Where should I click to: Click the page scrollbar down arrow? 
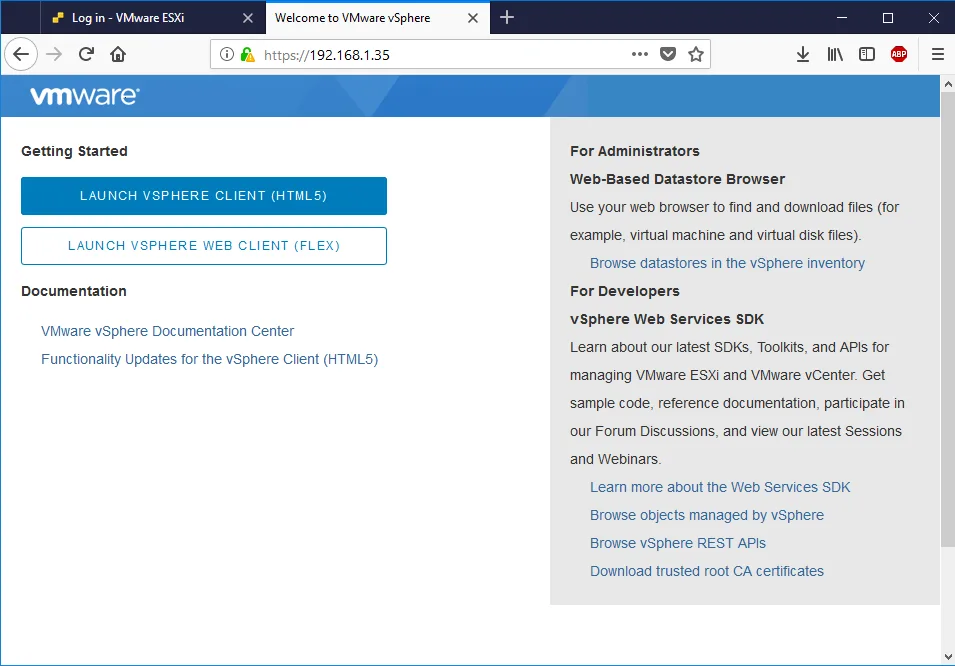click(x=948, y=656)
